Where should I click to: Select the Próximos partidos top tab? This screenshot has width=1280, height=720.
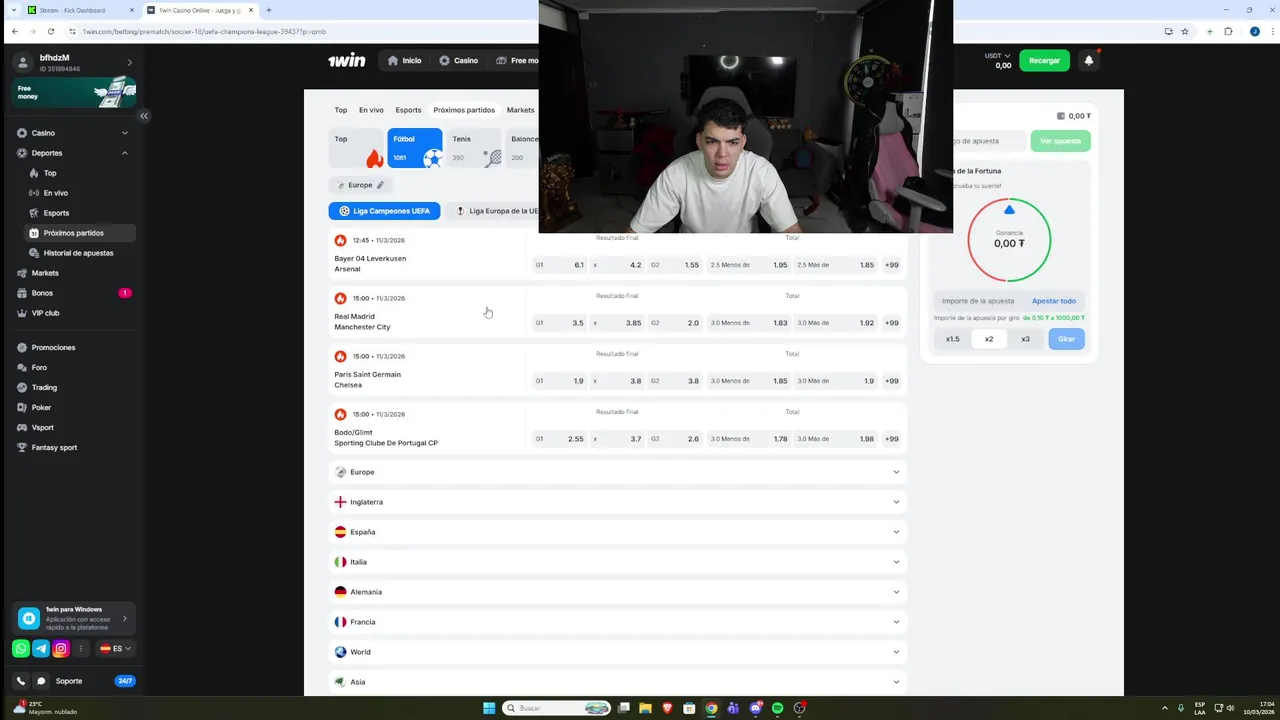pos(464,110)
